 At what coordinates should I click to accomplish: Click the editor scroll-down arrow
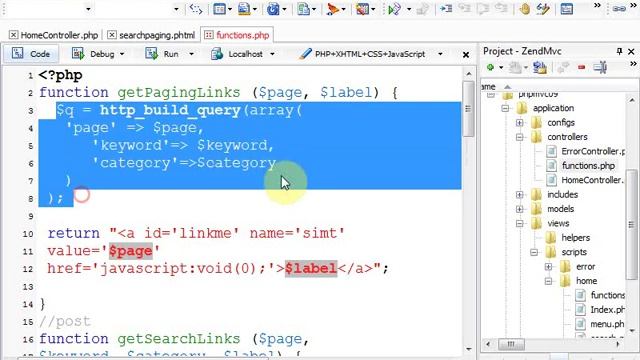(x=469, y=349)
